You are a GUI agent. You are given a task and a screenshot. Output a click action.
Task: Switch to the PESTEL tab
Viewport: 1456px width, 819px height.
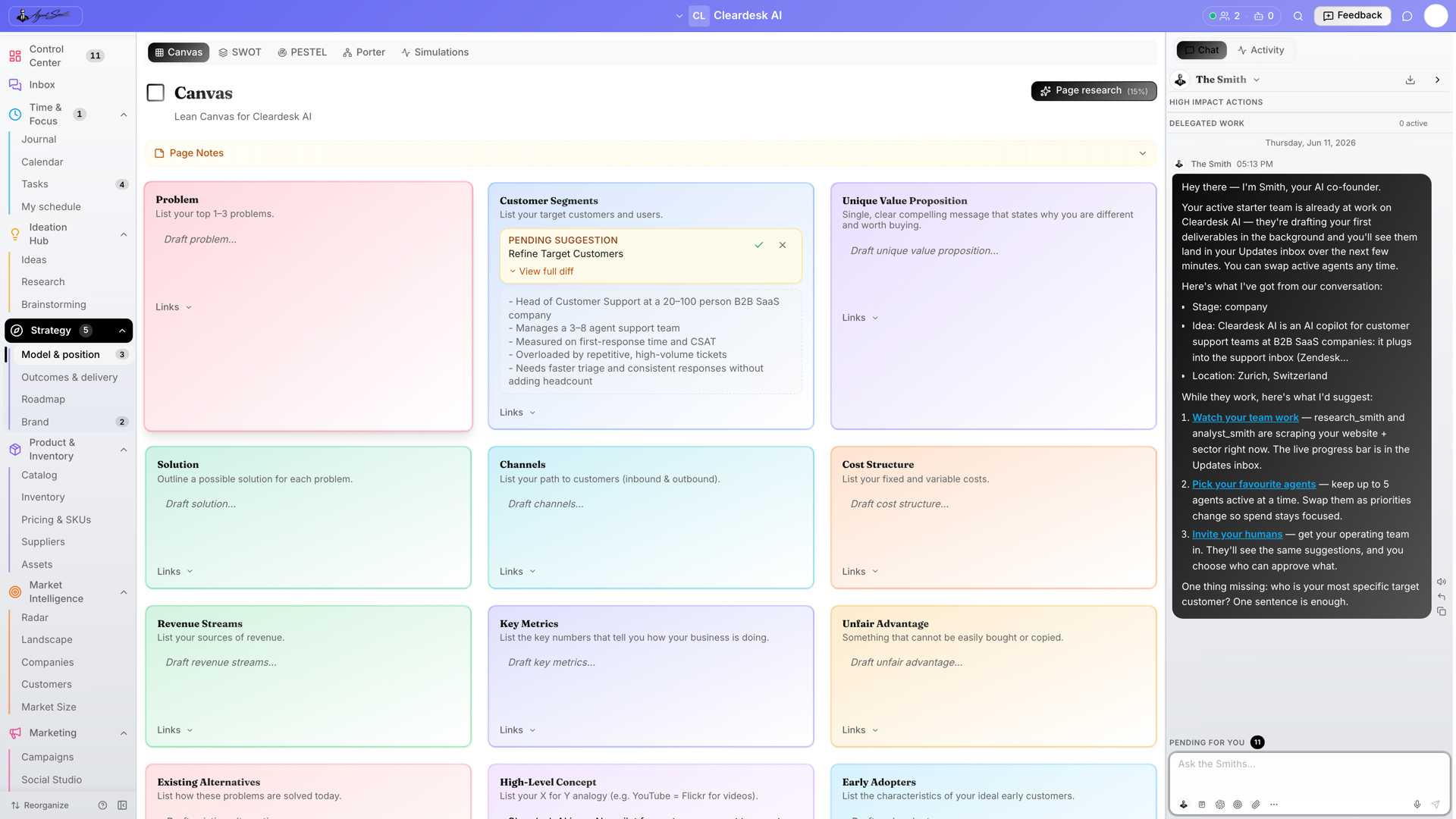pos(302,52)
